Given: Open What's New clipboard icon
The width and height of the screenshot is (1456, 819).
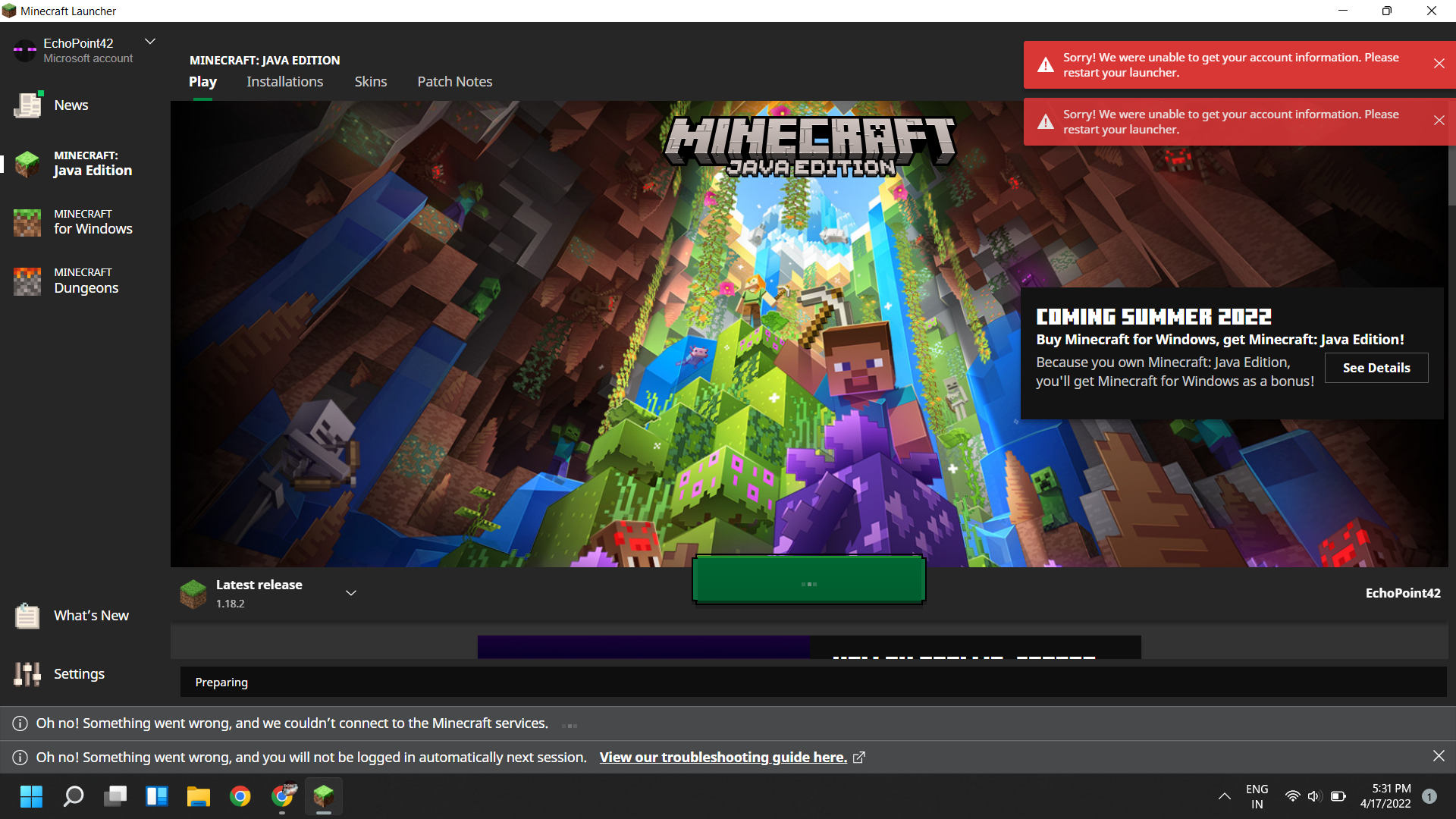Looking at the screenshot, I should coord(27,616).
